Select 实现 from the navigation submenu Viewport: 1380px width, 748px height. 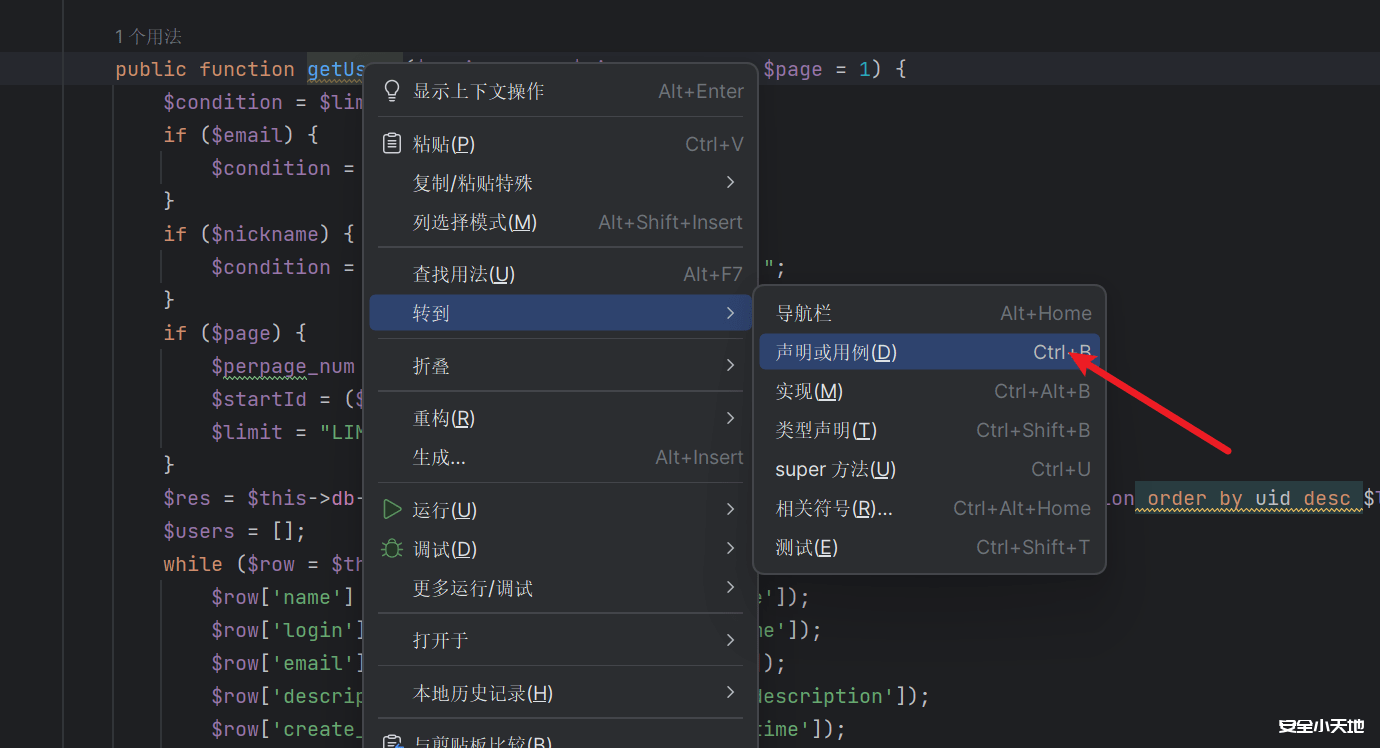[809, 391]
